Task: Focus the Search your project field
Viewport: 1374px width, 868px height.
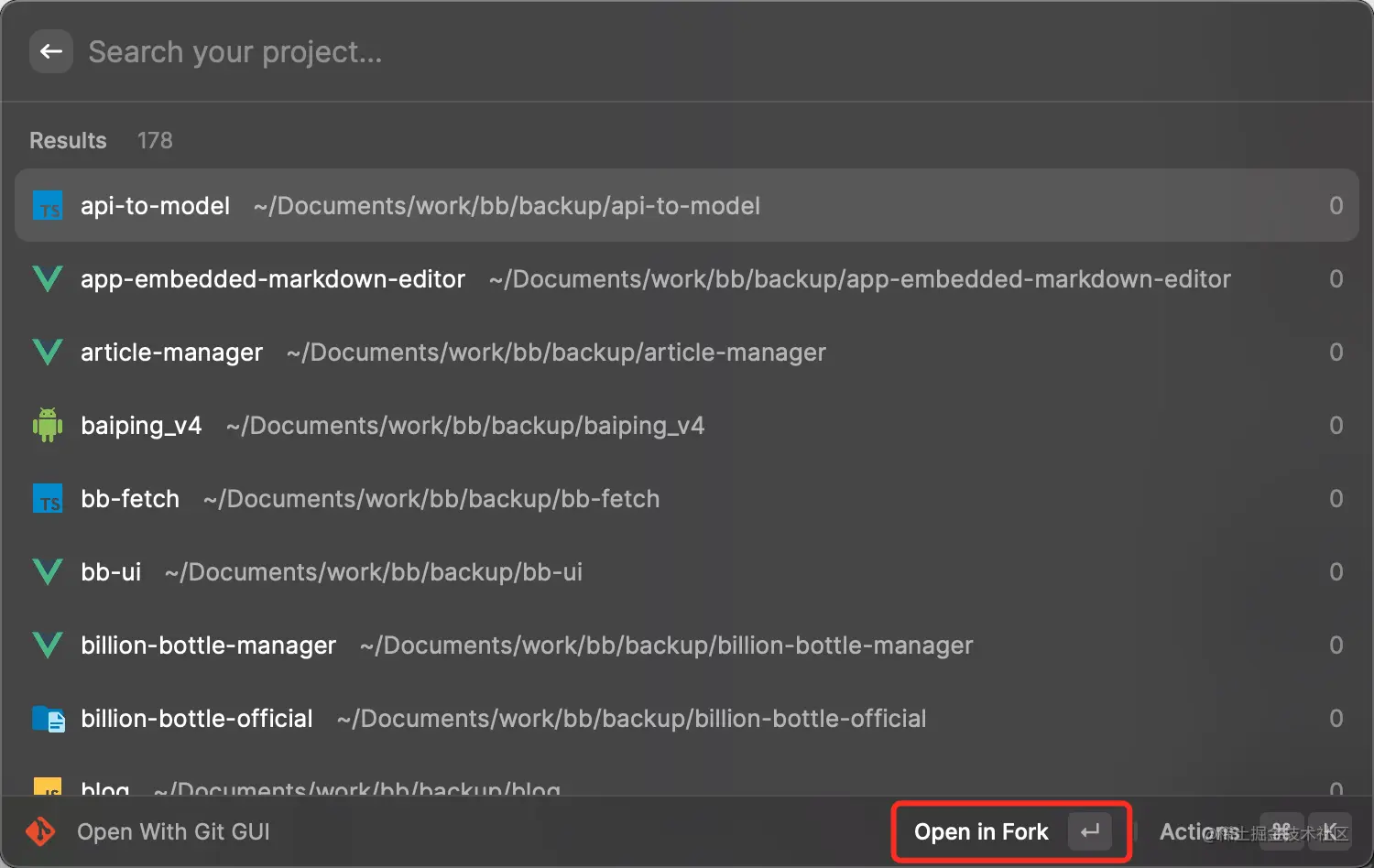Action: 550,52
